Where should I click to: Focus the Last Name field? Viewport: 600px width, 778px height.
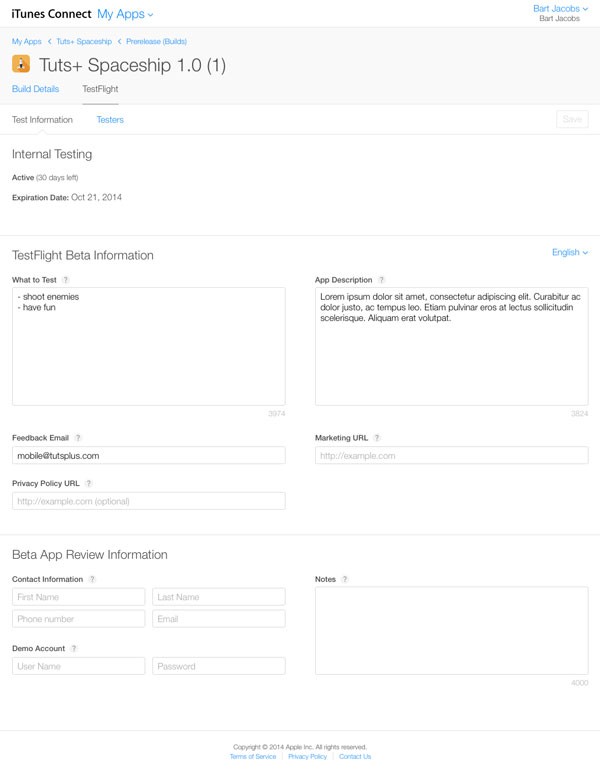tap(219, 597)
